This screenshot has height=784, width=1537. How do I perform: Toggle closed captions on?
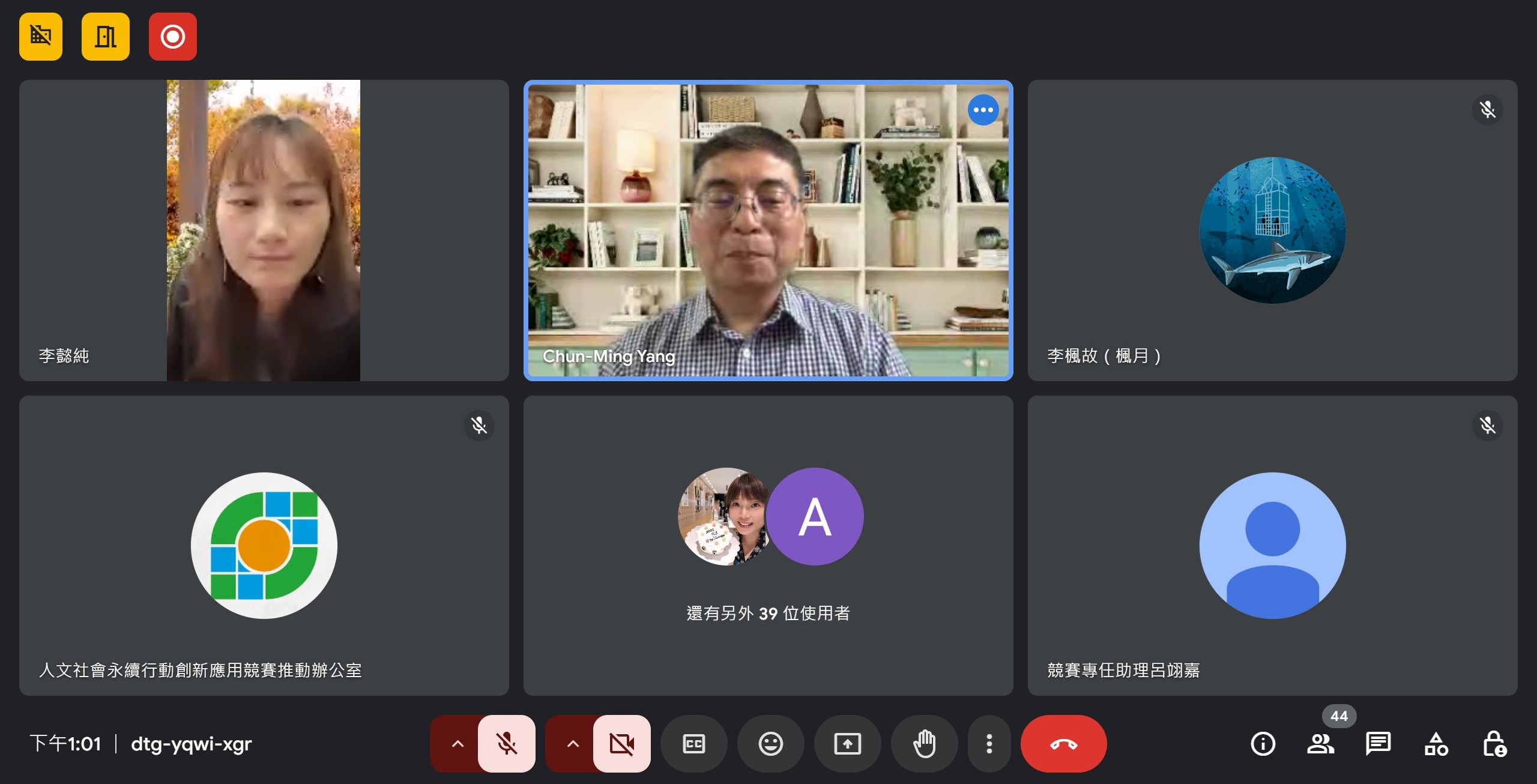pos(693,744)
